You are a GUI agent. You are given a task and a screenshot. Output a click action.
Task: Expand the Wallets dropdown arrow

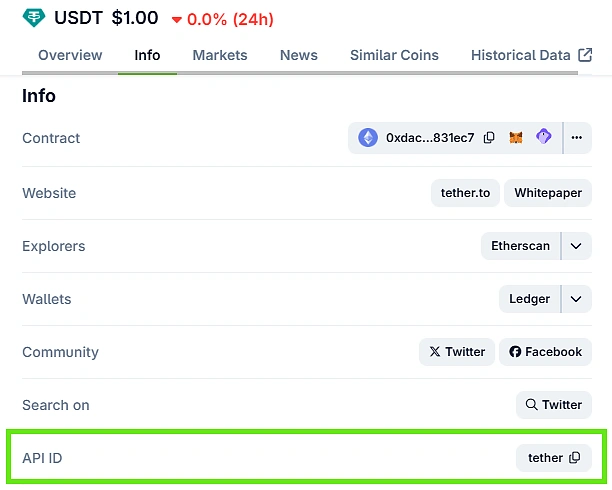click(576, 299)
